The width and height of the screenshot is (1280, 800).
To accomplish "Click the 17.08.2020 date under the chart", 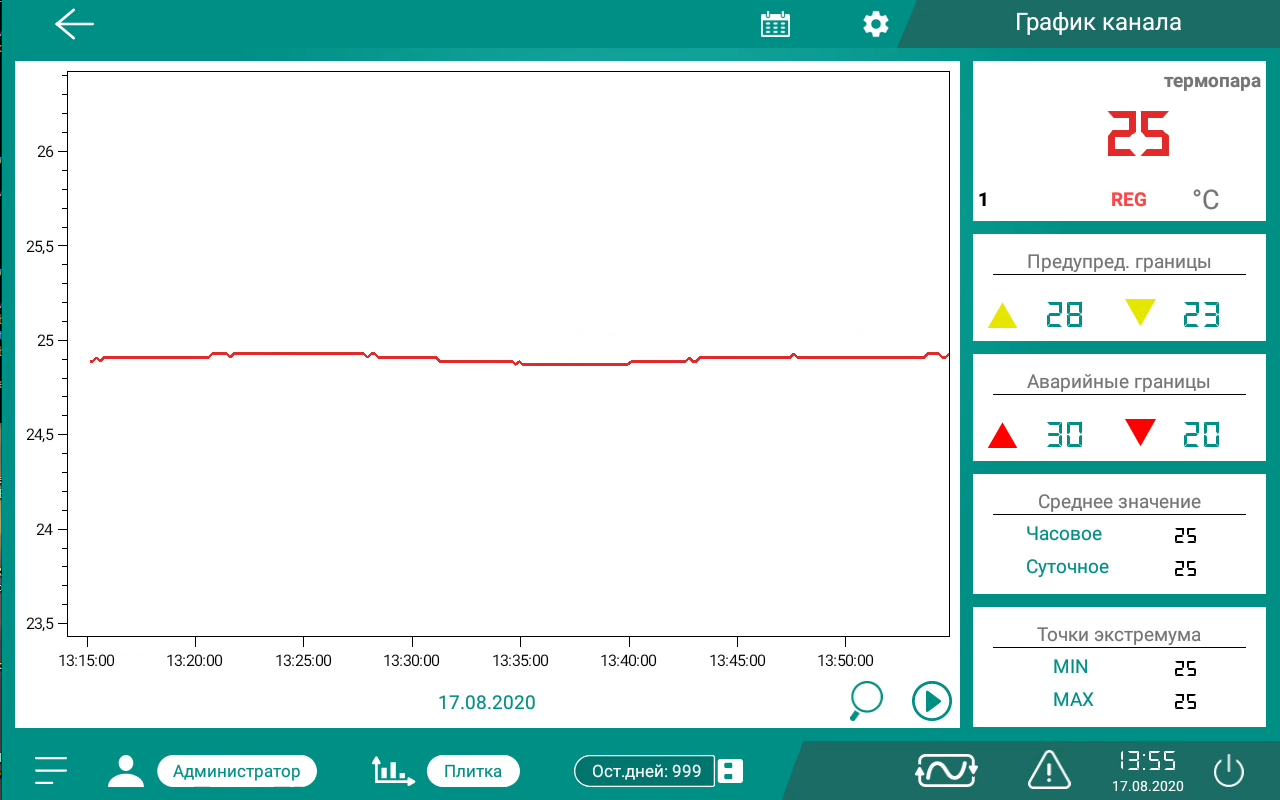I will (487, 703).
